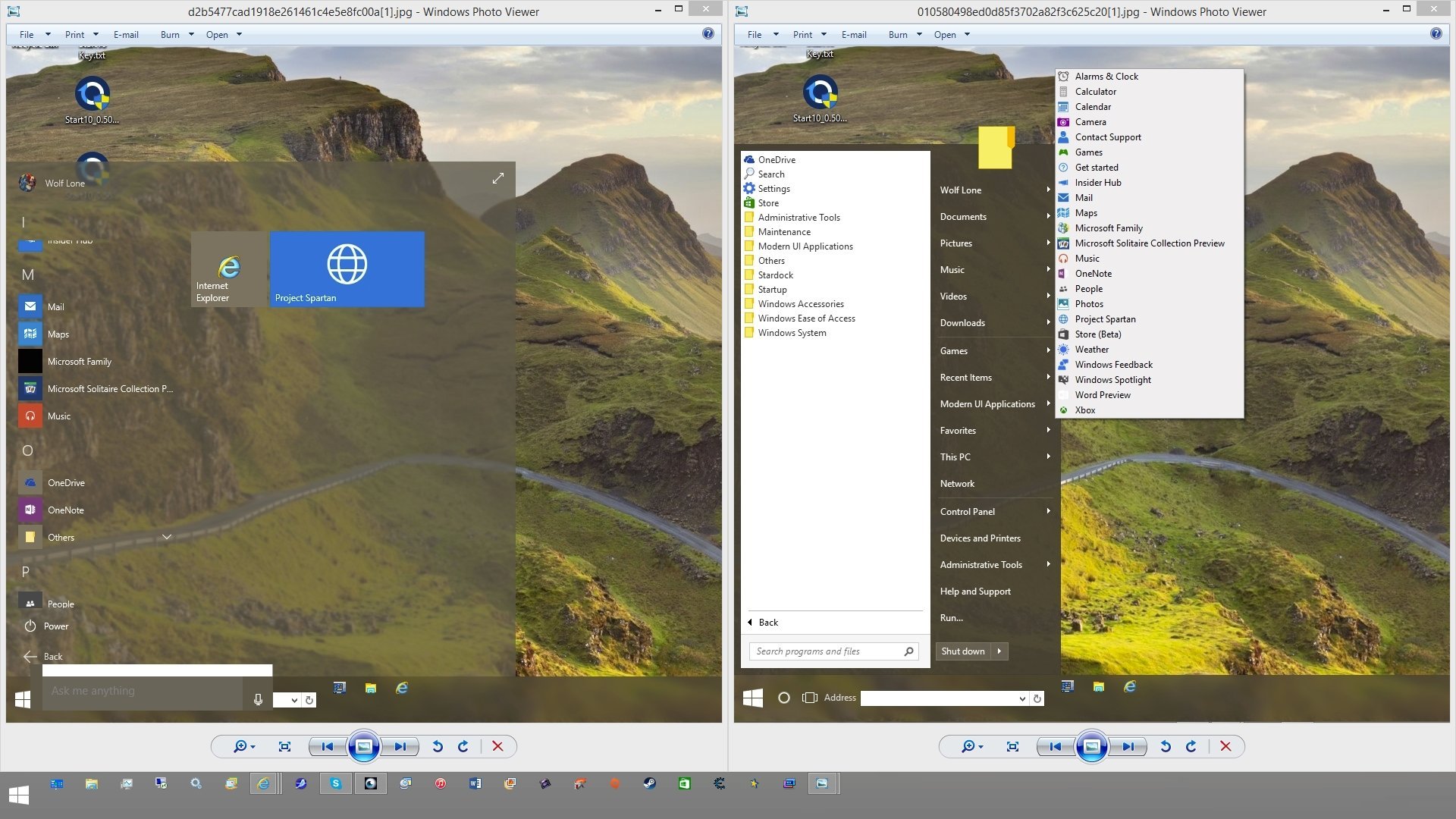Open File menu in right Photo Viewer
Screen dimensions: 1456x819
763,35
